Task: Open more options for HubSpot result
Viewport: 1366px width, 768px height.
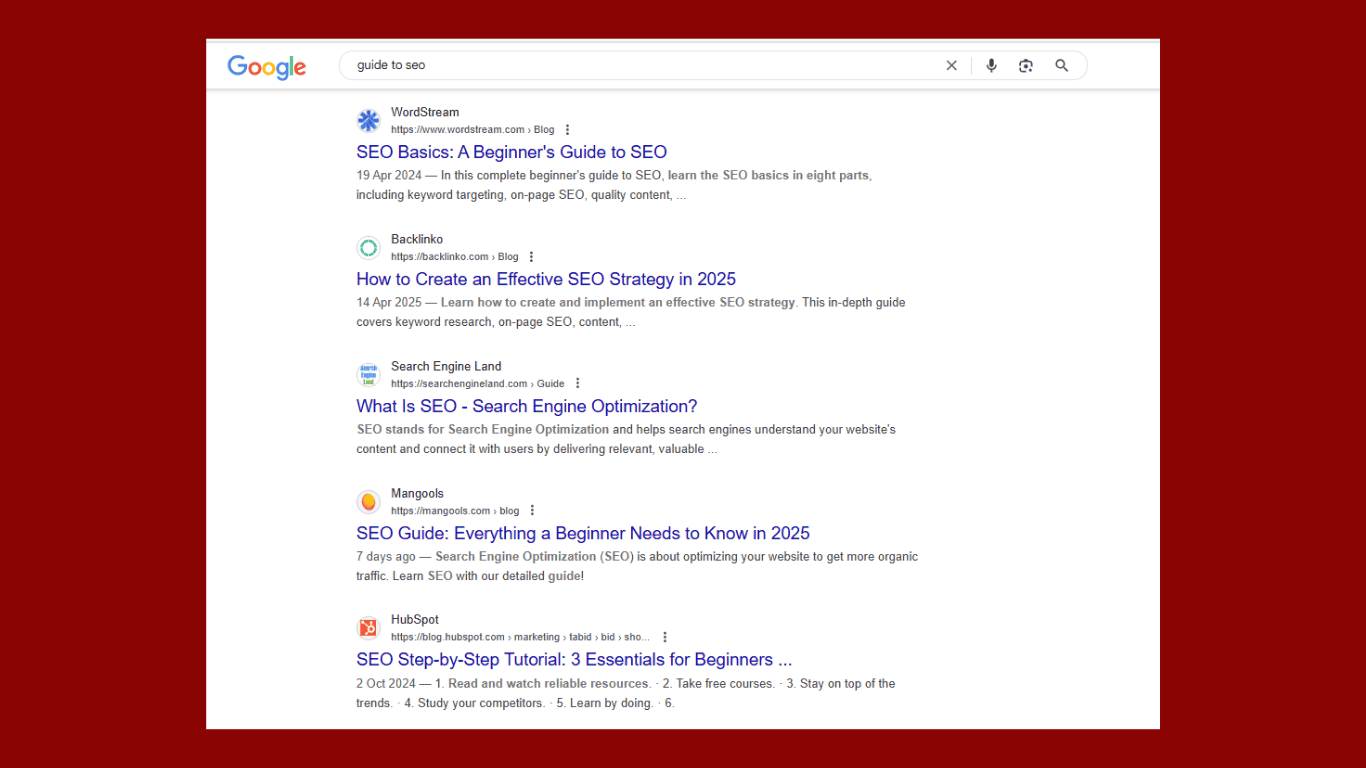Action: tap(664, 637)
